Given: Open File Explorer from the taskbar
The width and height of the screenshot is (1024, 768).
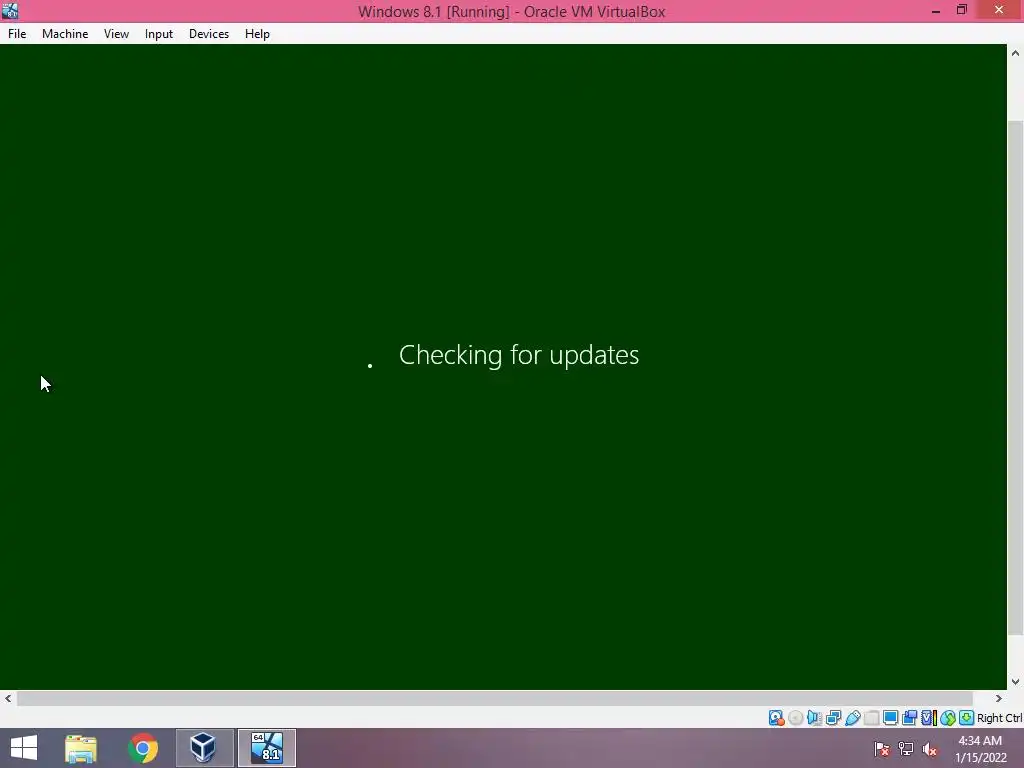Looking at the screenshot, I should click(x=80, y=748).
